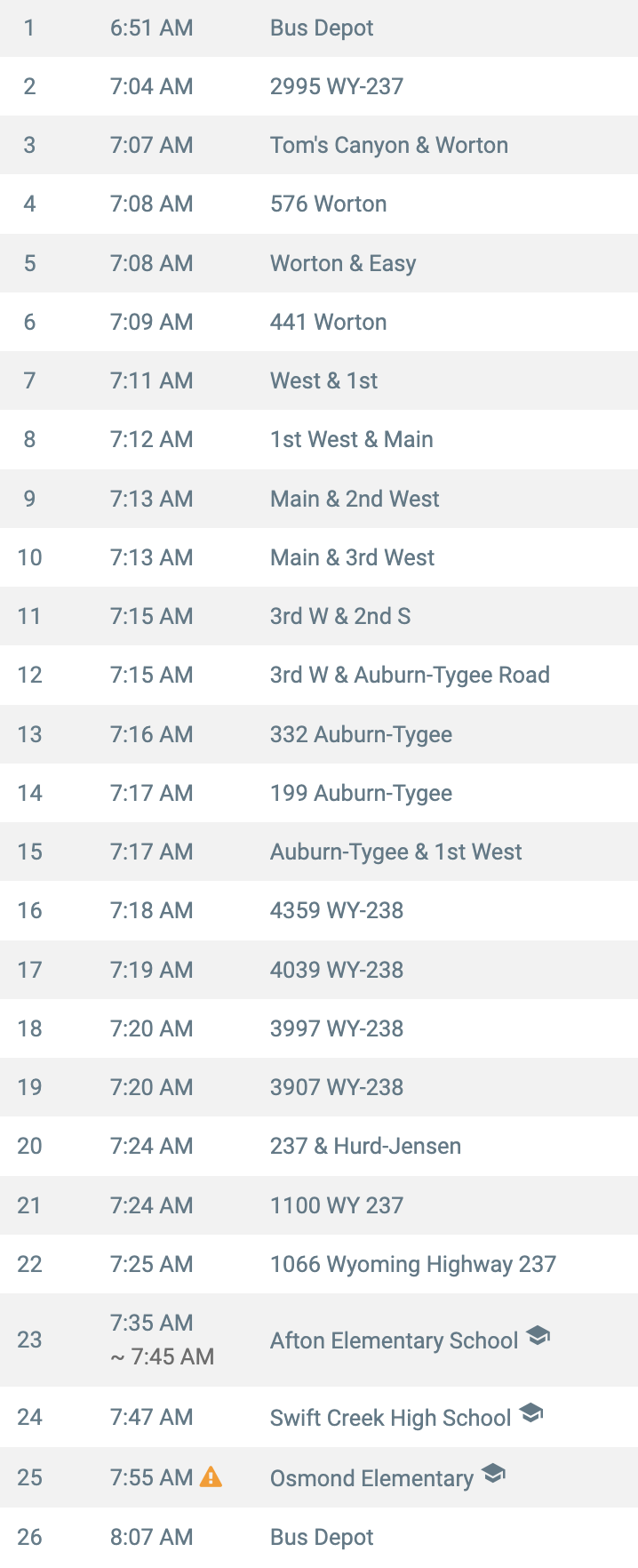Click the school icon beside Osmond Elementary

pos(494,1473)
